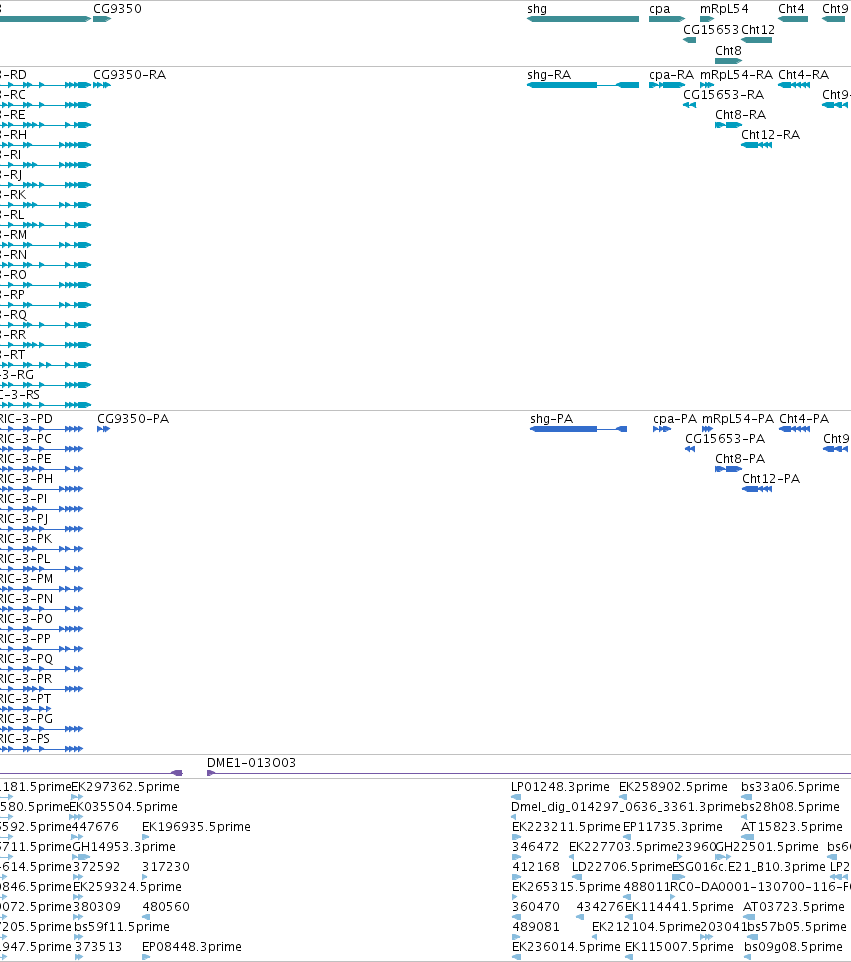Click the CG15653-PA protein label

725,439
